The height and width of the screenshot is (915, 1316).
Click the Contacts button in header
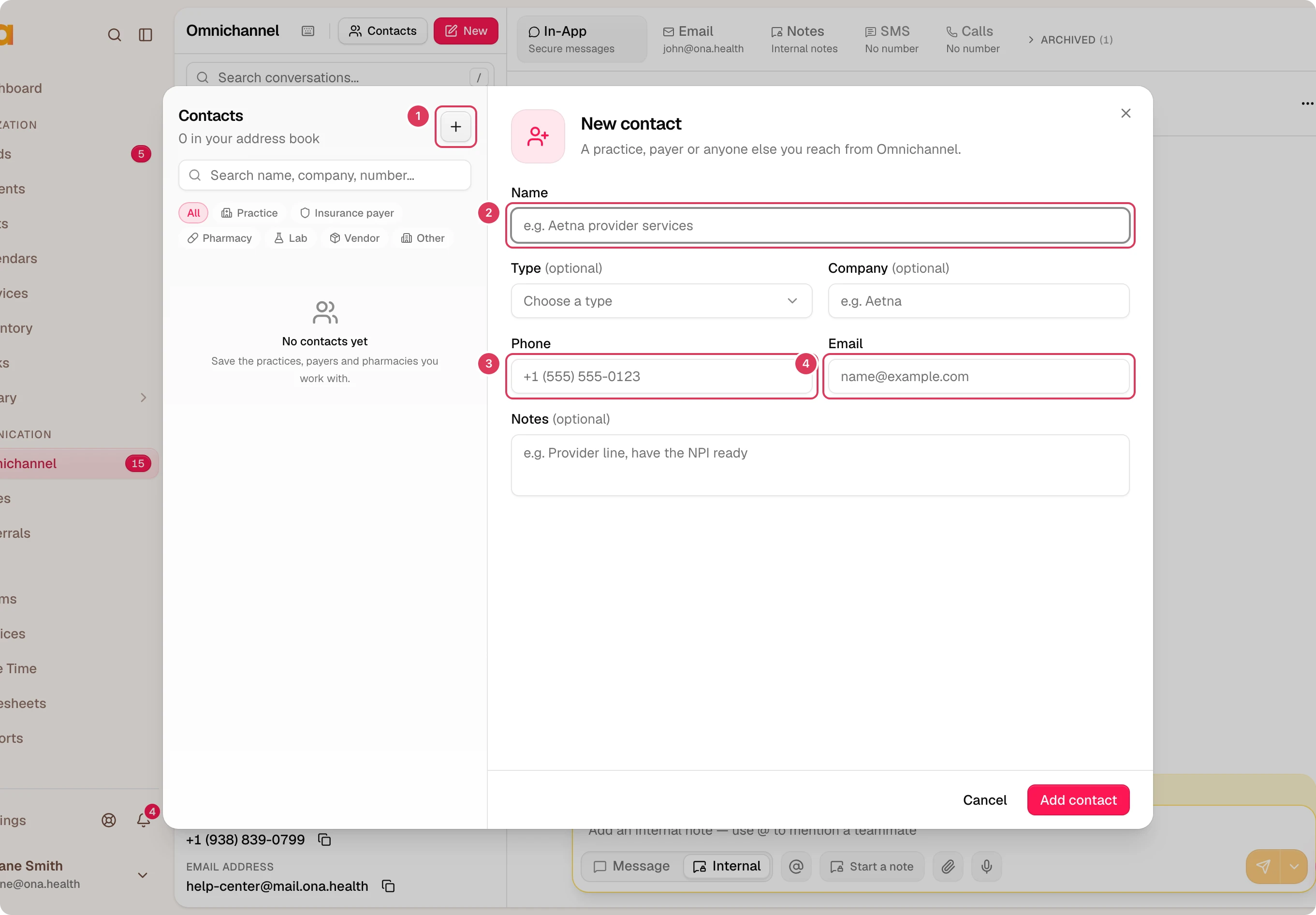click(382, 31)
